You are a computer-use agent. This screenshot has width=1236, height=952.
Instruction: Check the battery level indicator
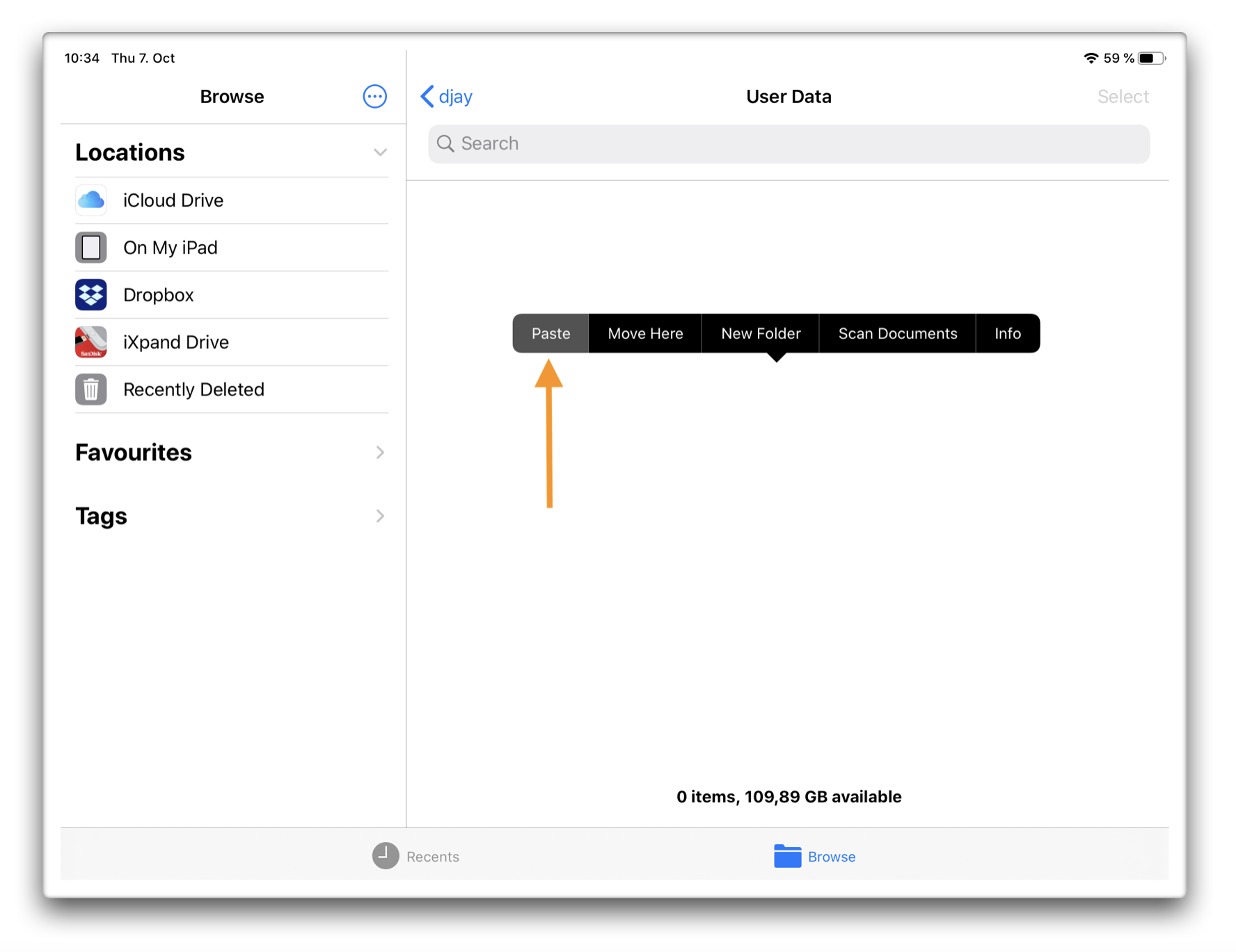1149,58
